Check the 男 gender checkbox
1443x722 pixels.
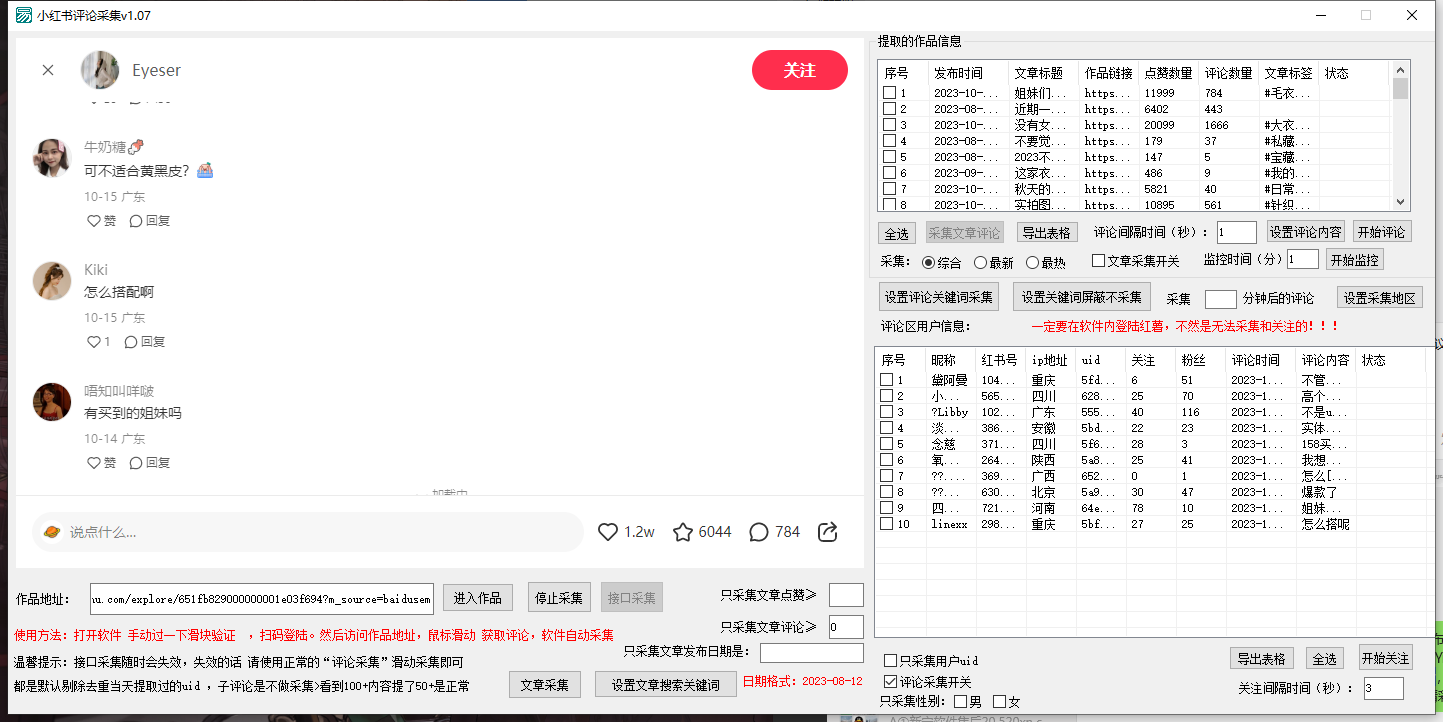pos(960,702)
